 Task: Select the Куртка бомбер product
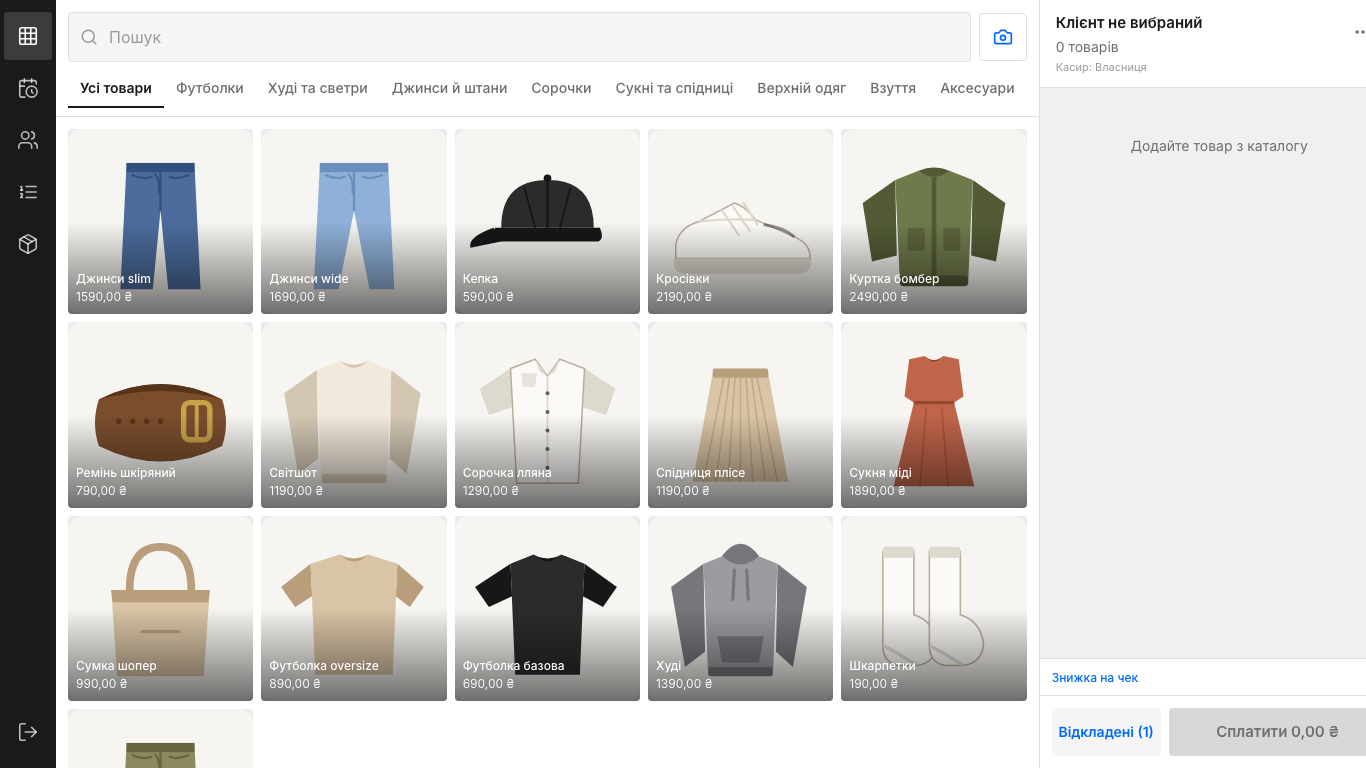click(x=934, y=222)
